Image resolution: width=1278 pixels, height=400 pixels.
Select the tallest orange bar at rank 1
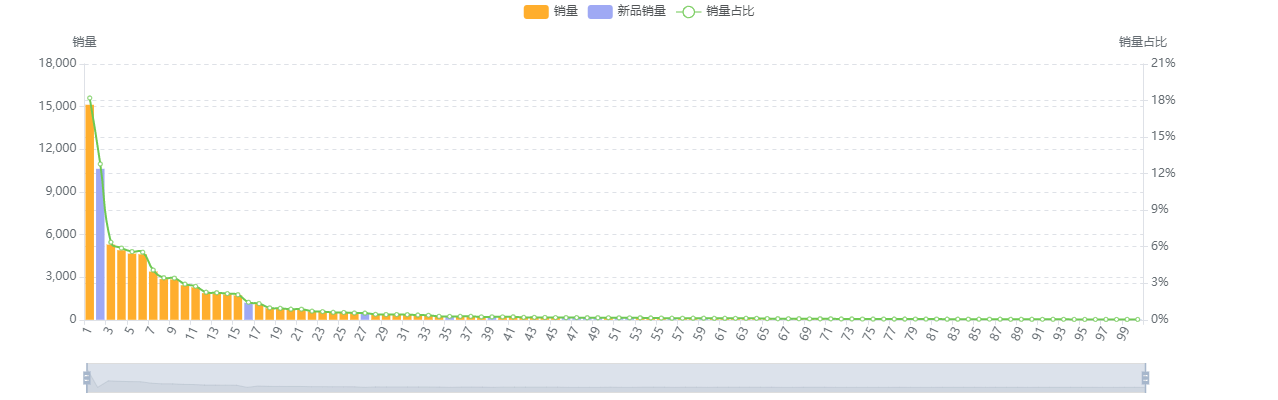pos(89,212)
